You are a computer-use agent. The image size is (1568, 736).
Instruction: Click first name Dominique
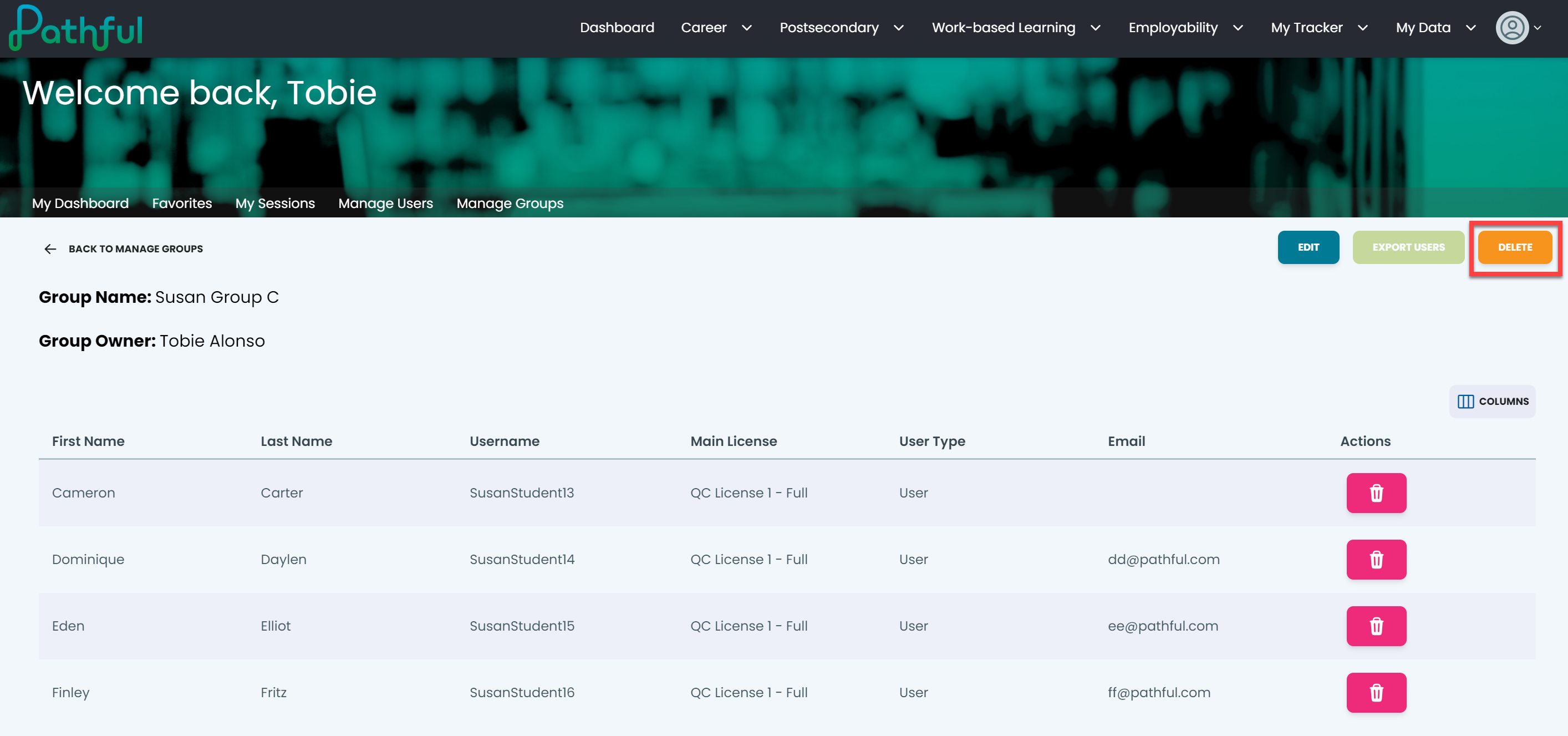click(x=88, y=560)
